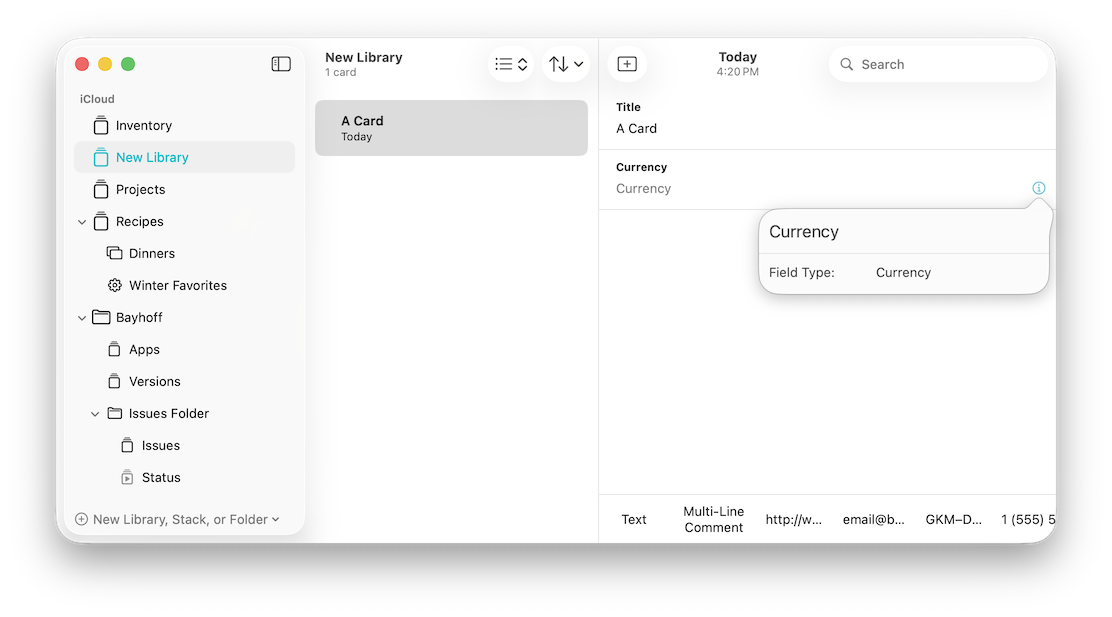
Task: Select the Projects library
Action: point(141,189)
